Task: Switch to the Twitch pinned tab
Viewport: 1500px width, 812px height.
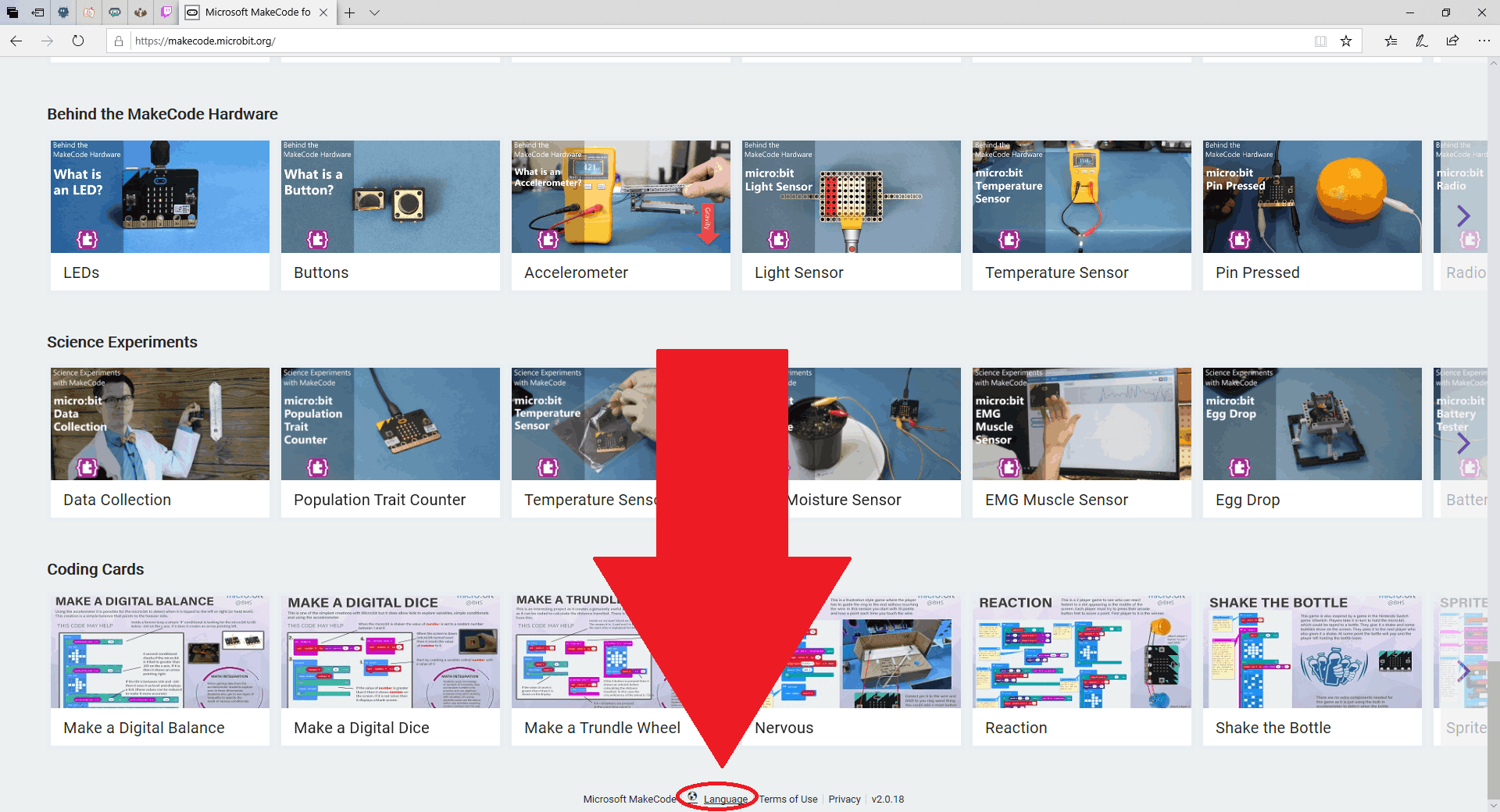Action: (166, 12)
